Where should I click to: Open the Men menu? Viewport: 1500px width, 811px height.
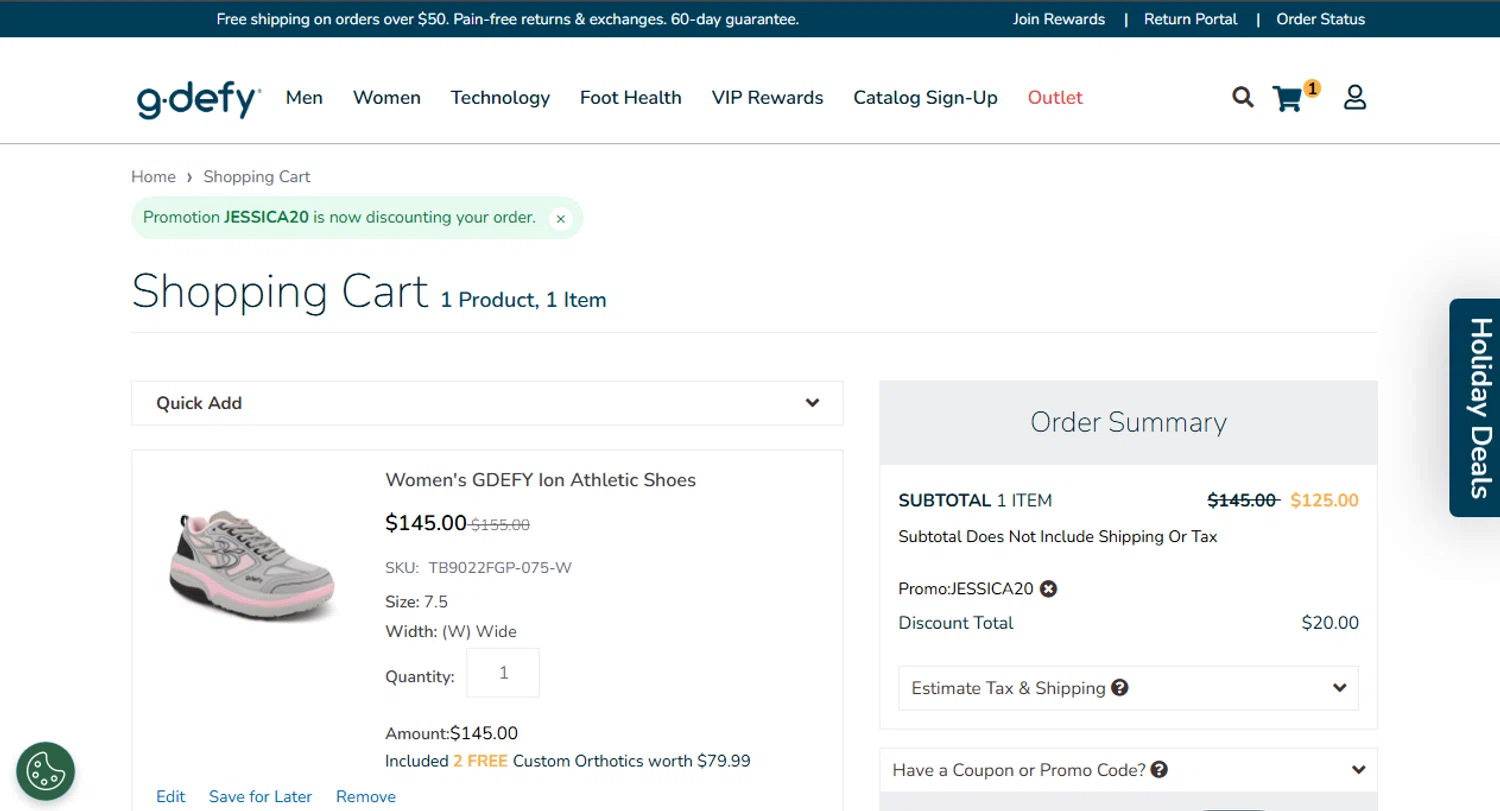(x=304, y=97)
